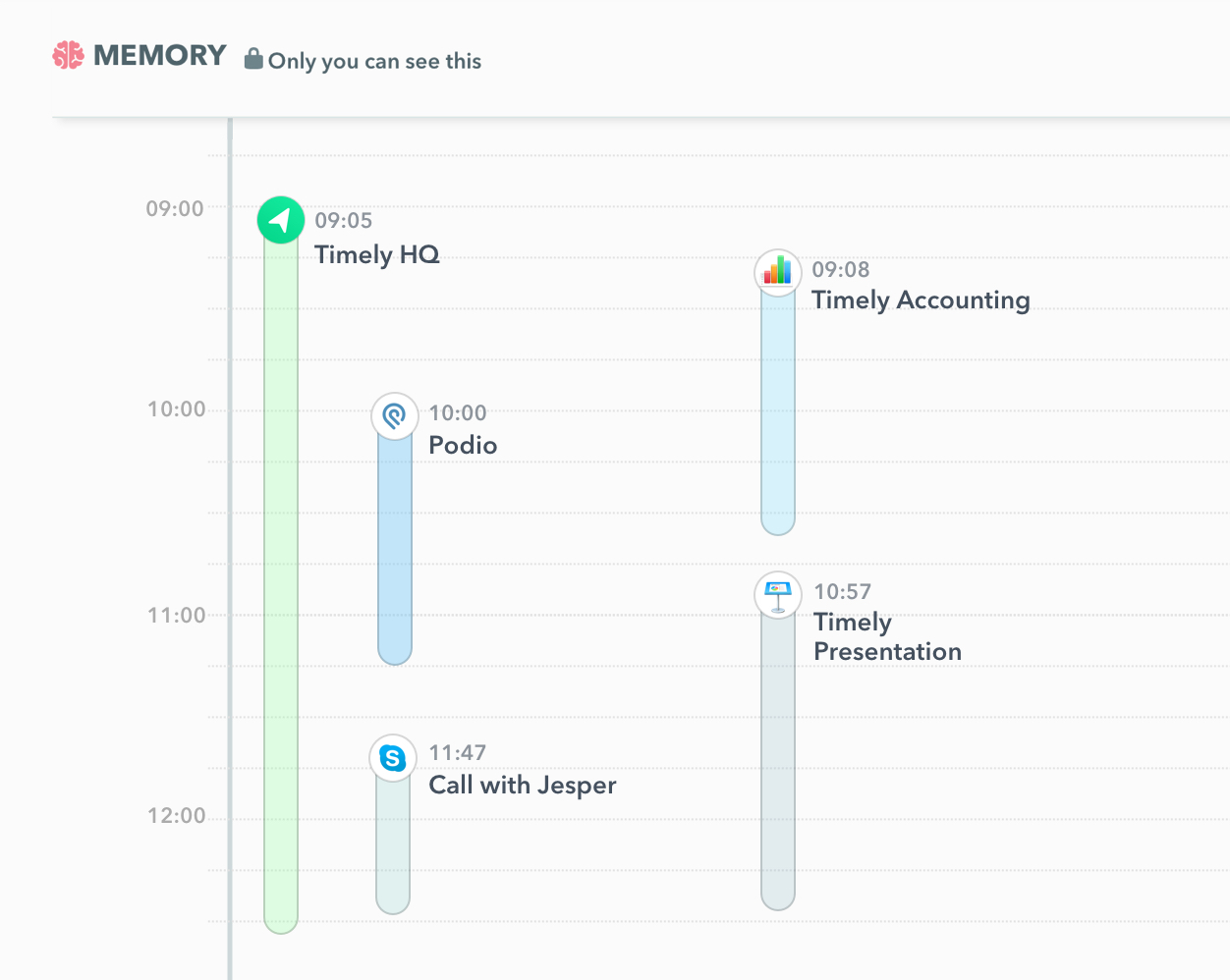Open the Call with Jesper entry label

point(523,786)
